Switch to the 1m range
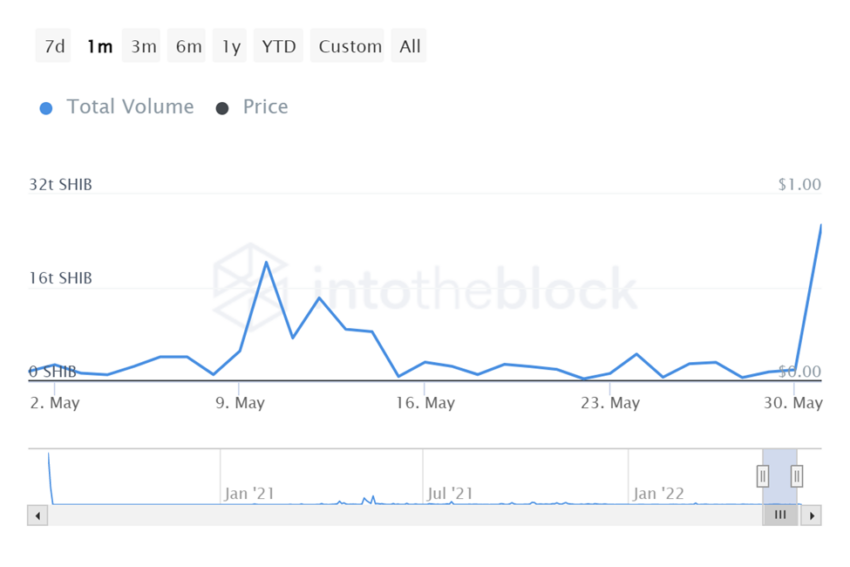The height and width of the screenshot is (567, 850). tap(99, 46)
